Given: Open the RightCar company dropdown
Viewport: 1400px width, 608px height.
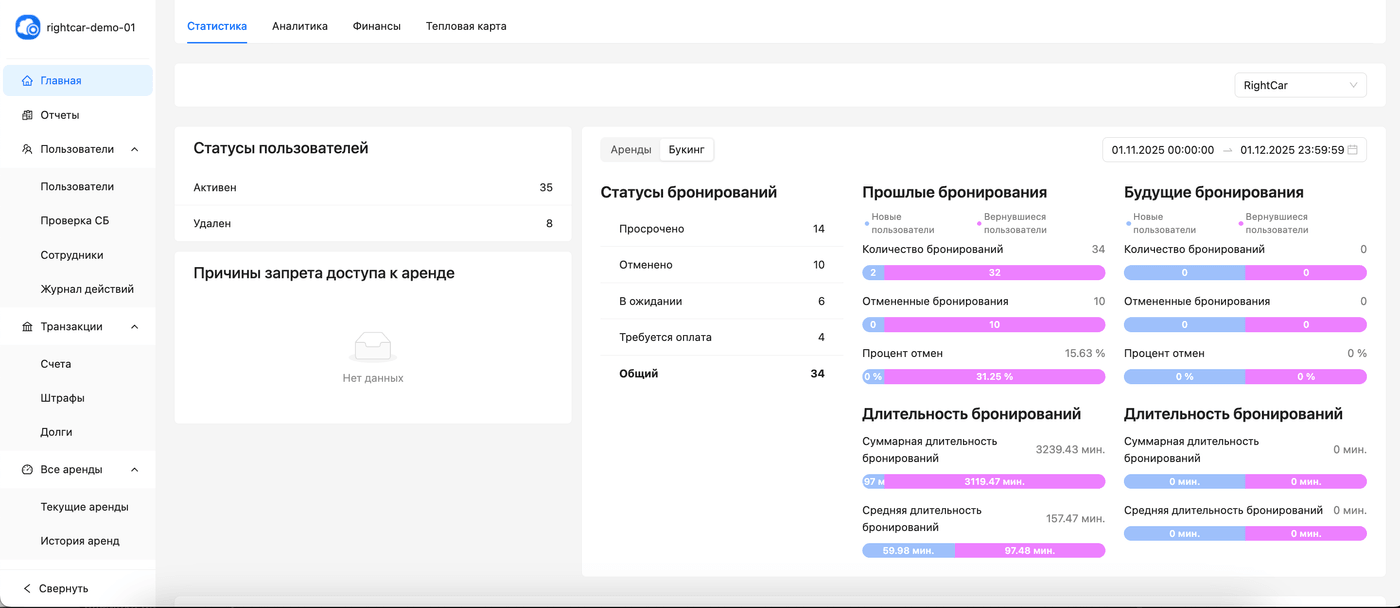Looking at the screenshot, I should (1300, 85).
